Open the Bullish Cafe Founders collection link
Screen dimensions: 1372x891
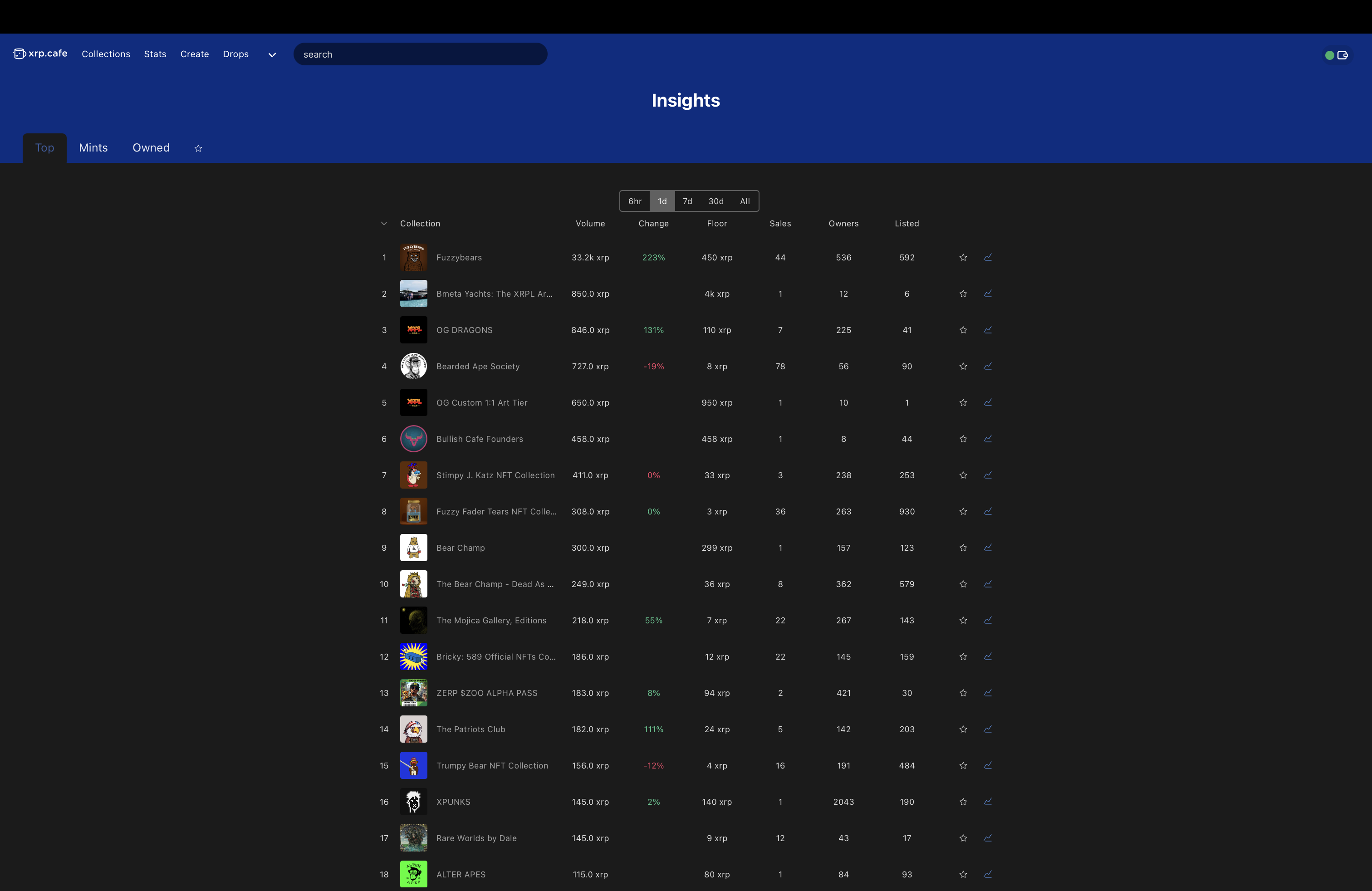pyautogui.click(x=479, y=439)
